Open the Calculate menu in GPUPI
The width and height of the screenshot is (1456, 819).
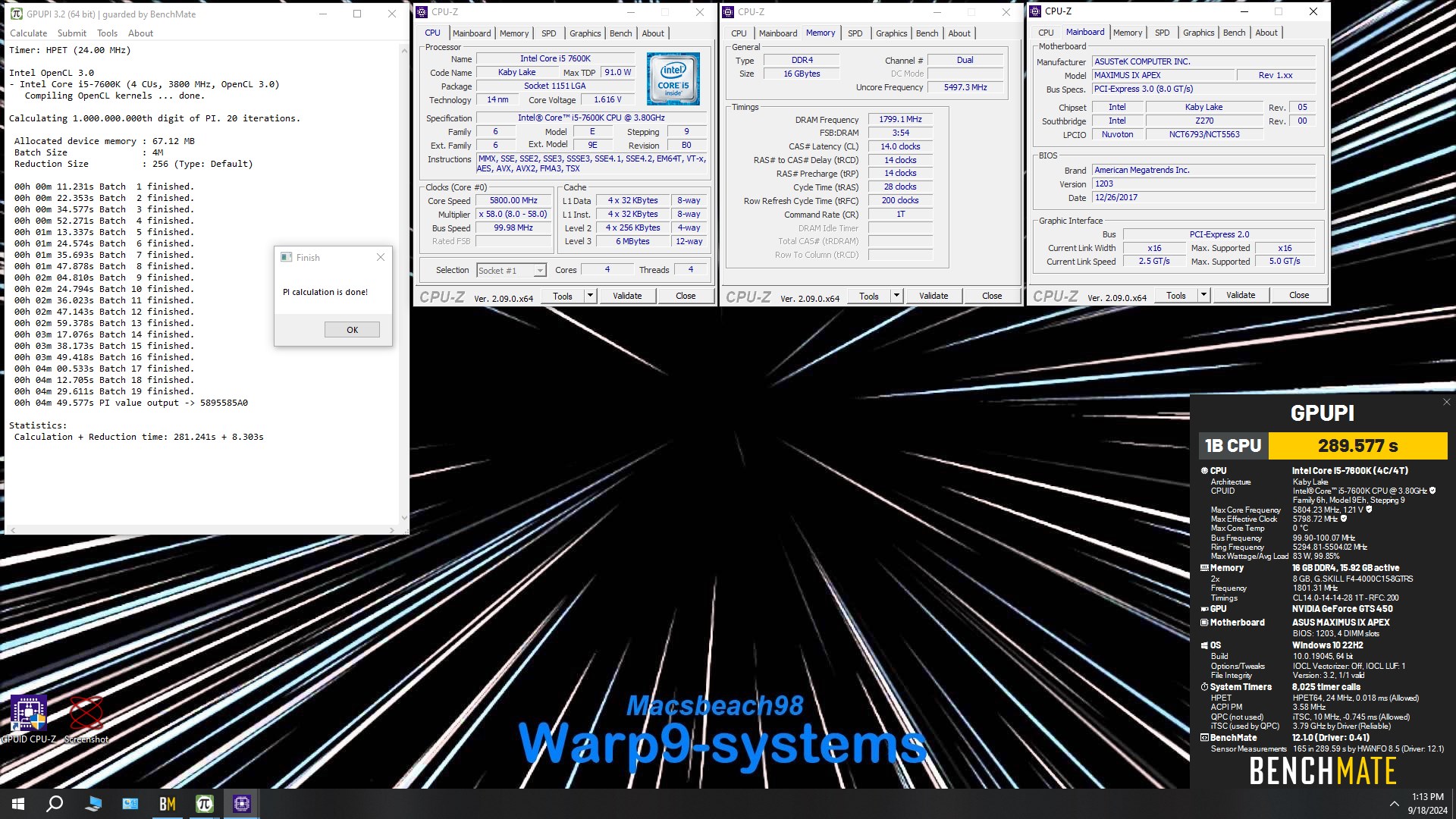pos(28,33)
